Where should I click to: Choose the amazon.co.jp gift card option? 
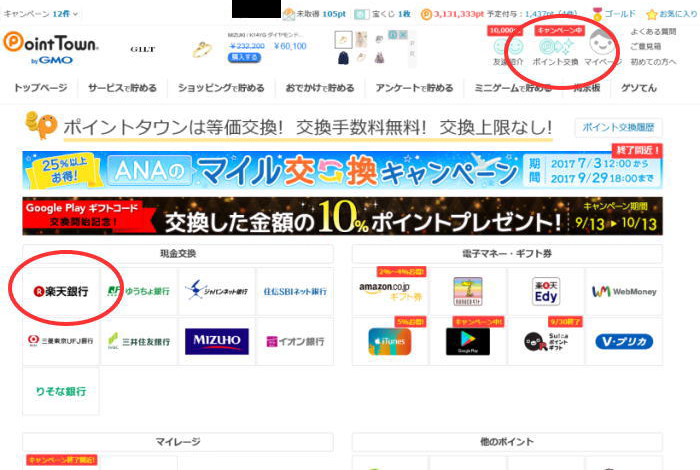coord(390,291)
